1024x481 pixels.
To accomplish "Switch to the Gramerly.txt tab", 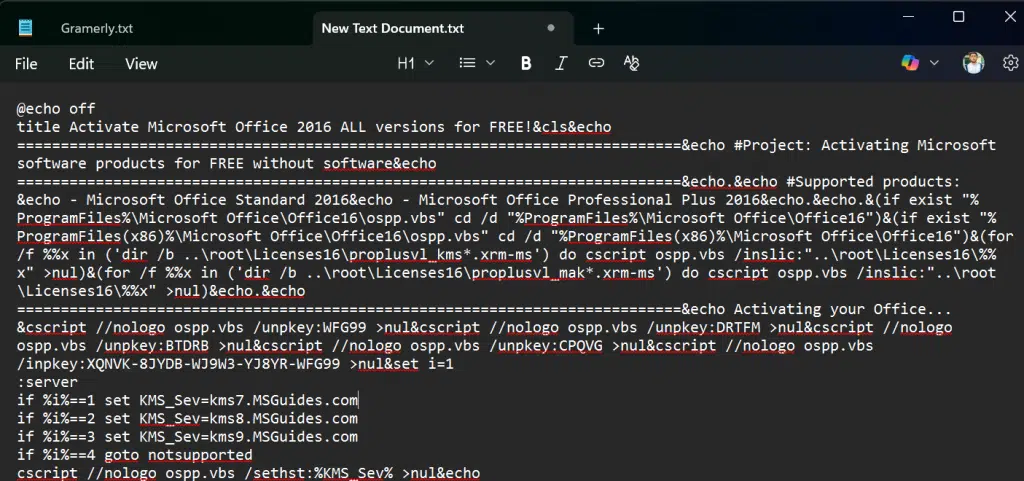I will [96, 28].
